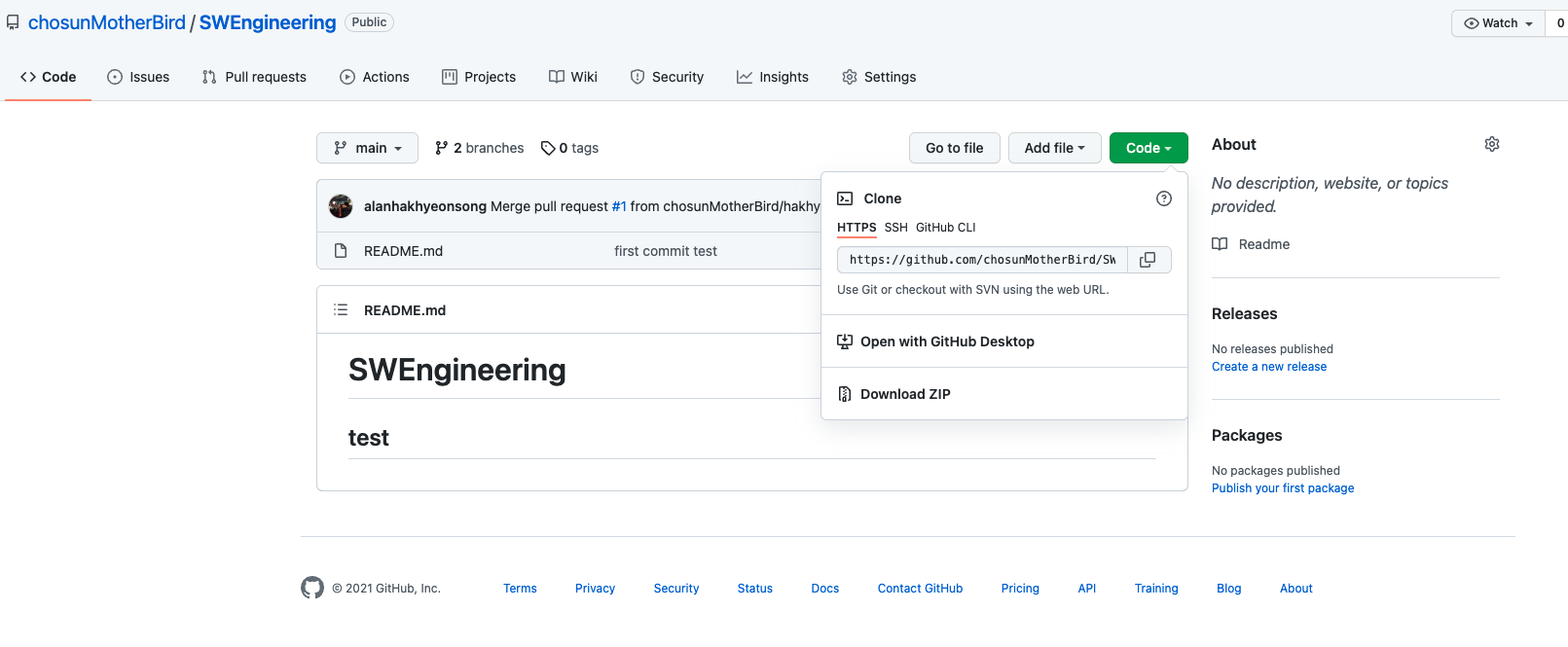1568x647 pixels.
Task: View the 2 branches link
Action: click(x=479, y=148)
